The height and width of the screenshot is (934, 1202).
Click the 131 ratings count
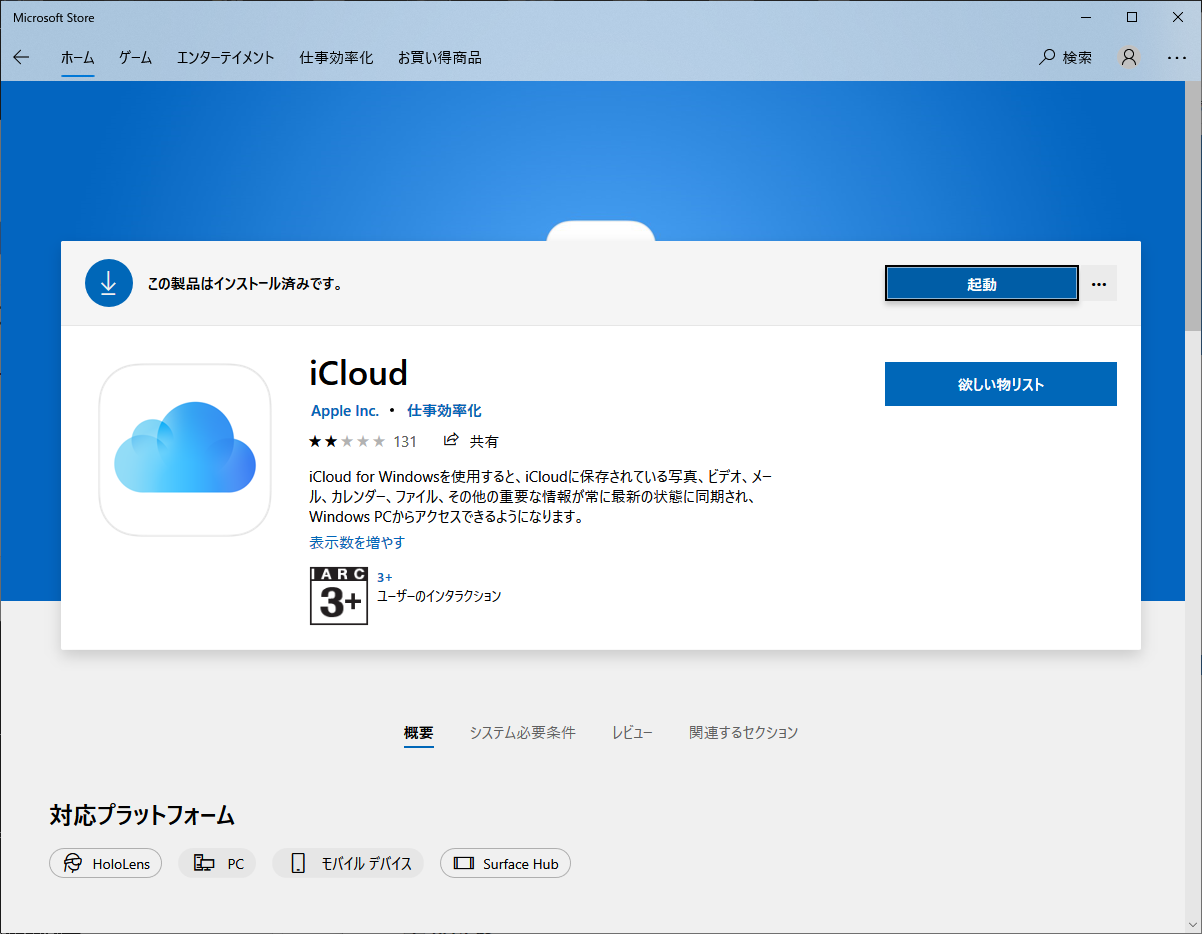click(405, 441)
